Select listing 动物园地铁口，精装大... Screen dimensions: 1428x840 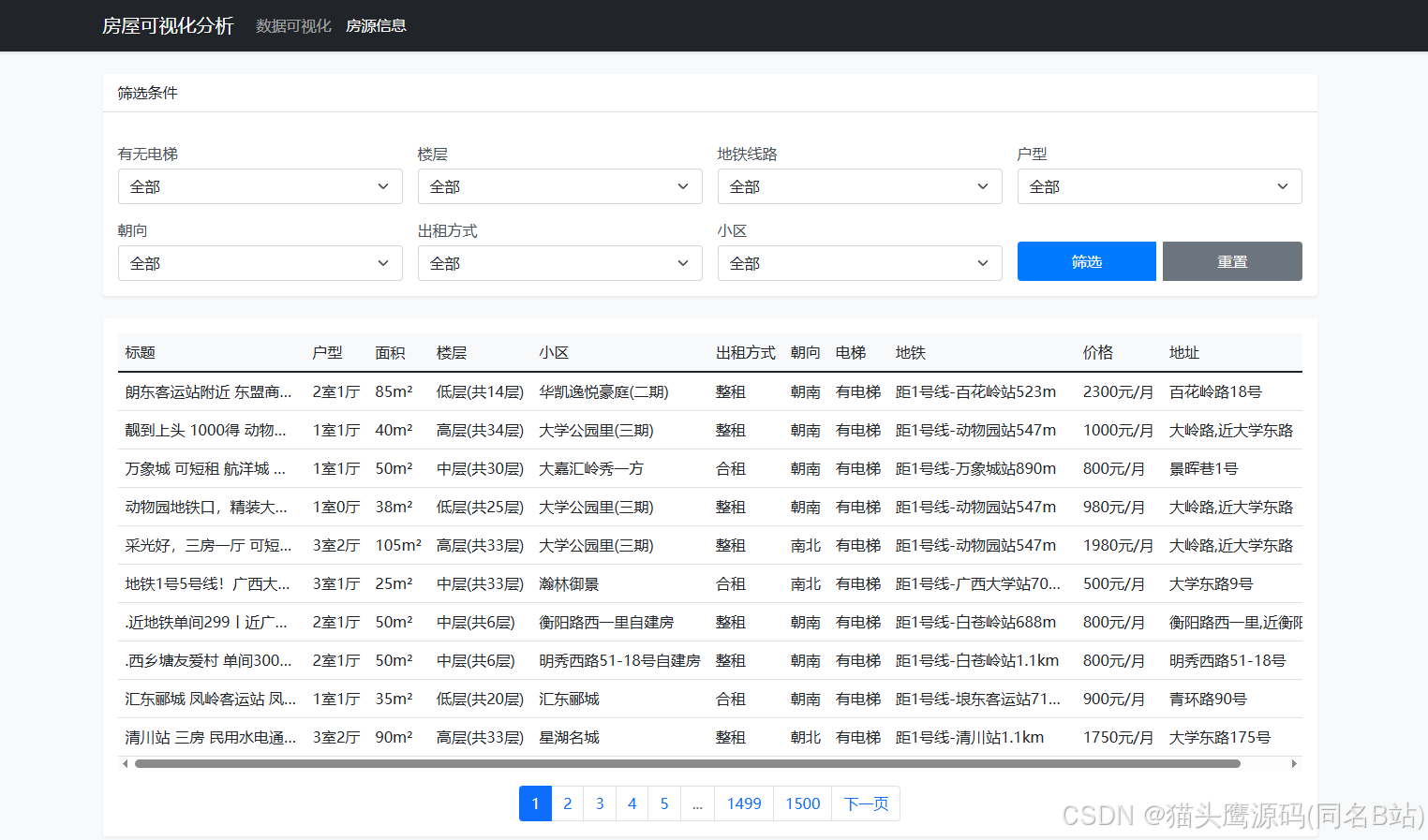pos(206,508)
